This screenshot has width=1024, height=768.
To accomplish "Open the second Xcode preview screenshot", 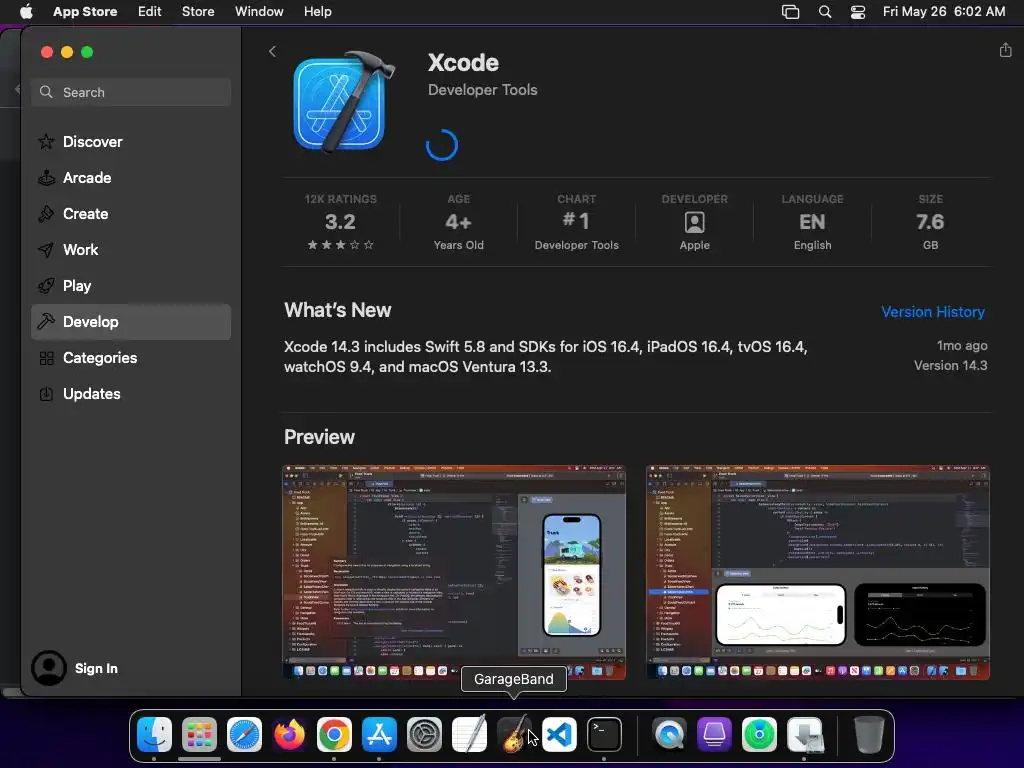I will coord(818,572).
